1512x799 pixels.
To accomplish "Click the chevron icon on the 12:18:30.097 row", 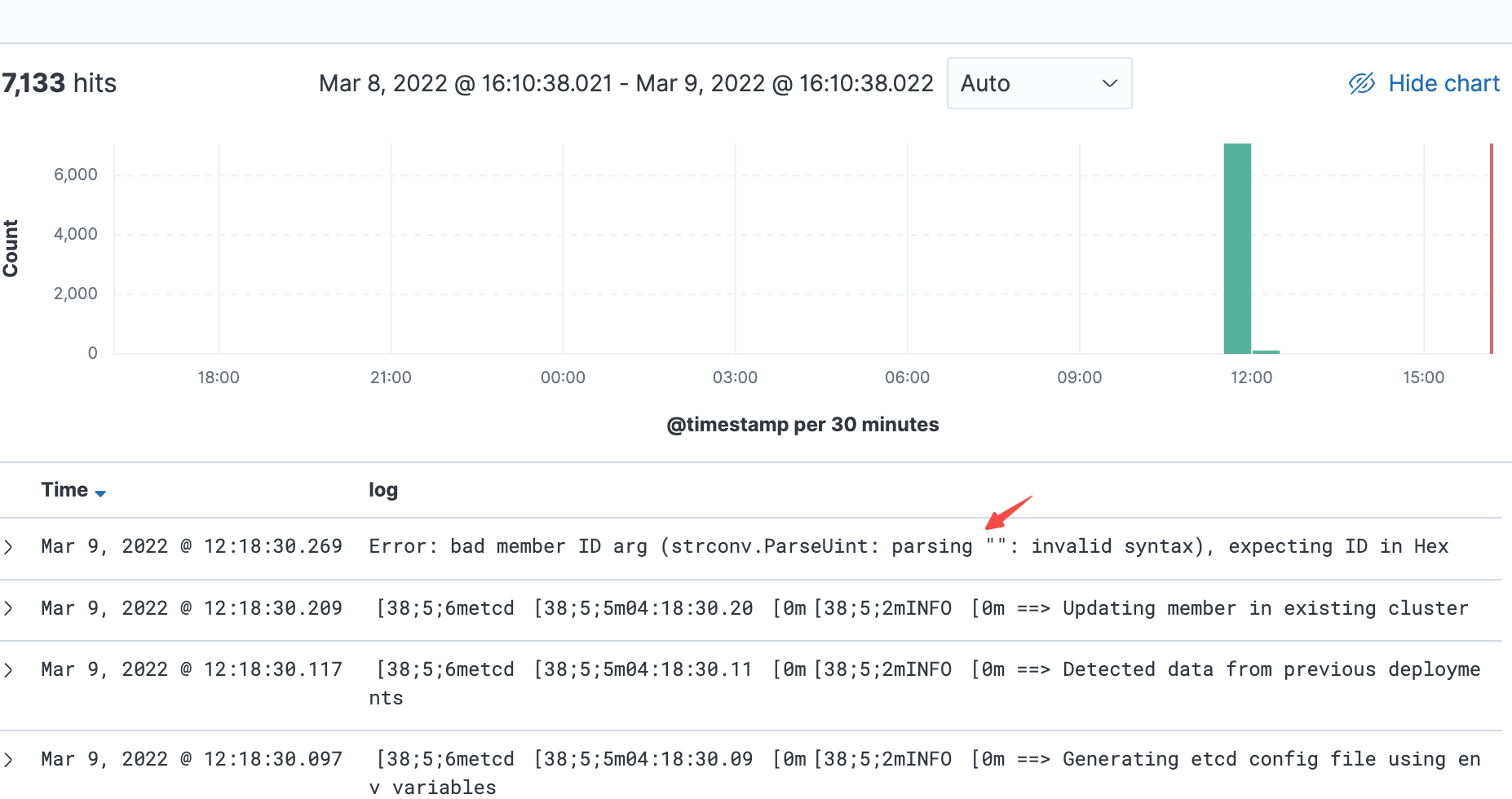I will point(9,759).
